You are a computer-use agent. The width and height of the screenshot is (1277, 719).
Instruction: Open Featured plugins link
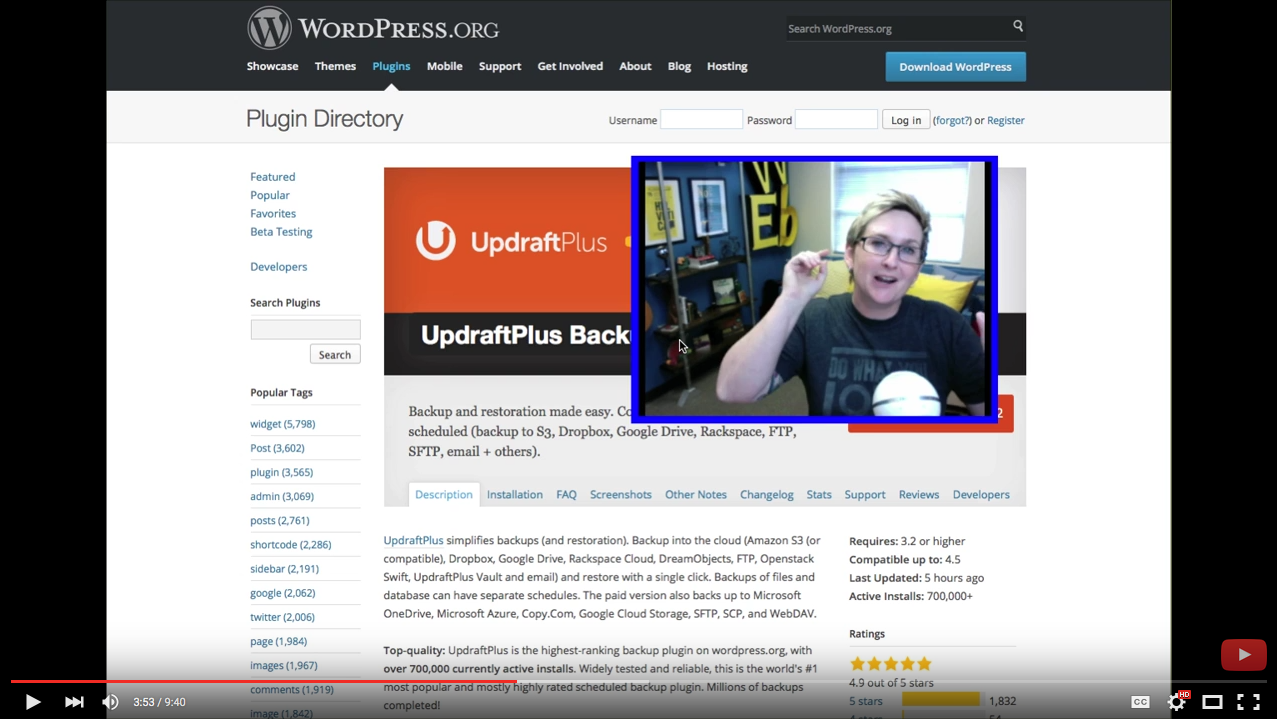(272, 177)
